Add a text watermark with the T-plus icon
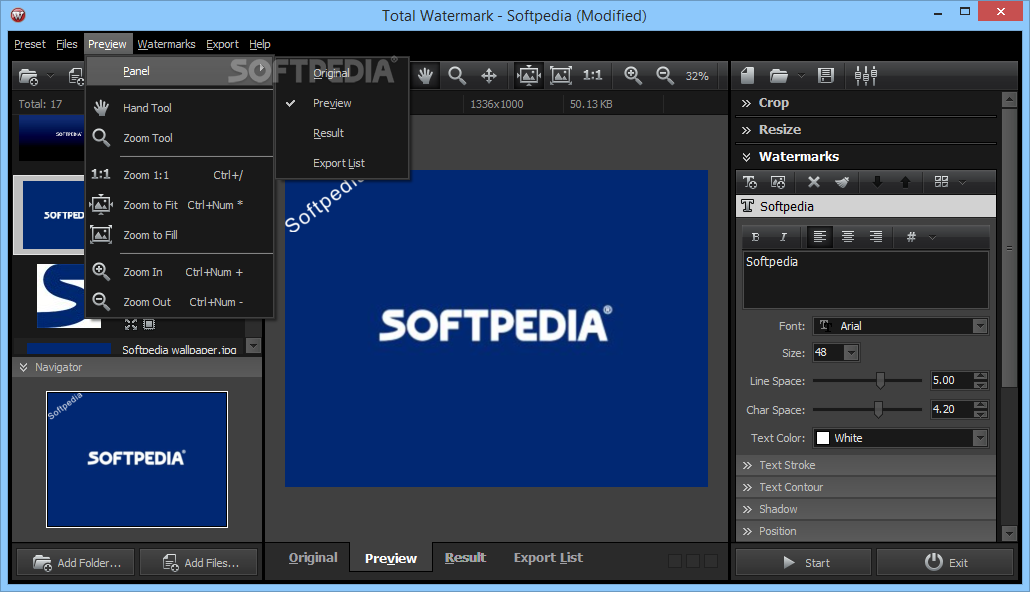 [750, 182]
